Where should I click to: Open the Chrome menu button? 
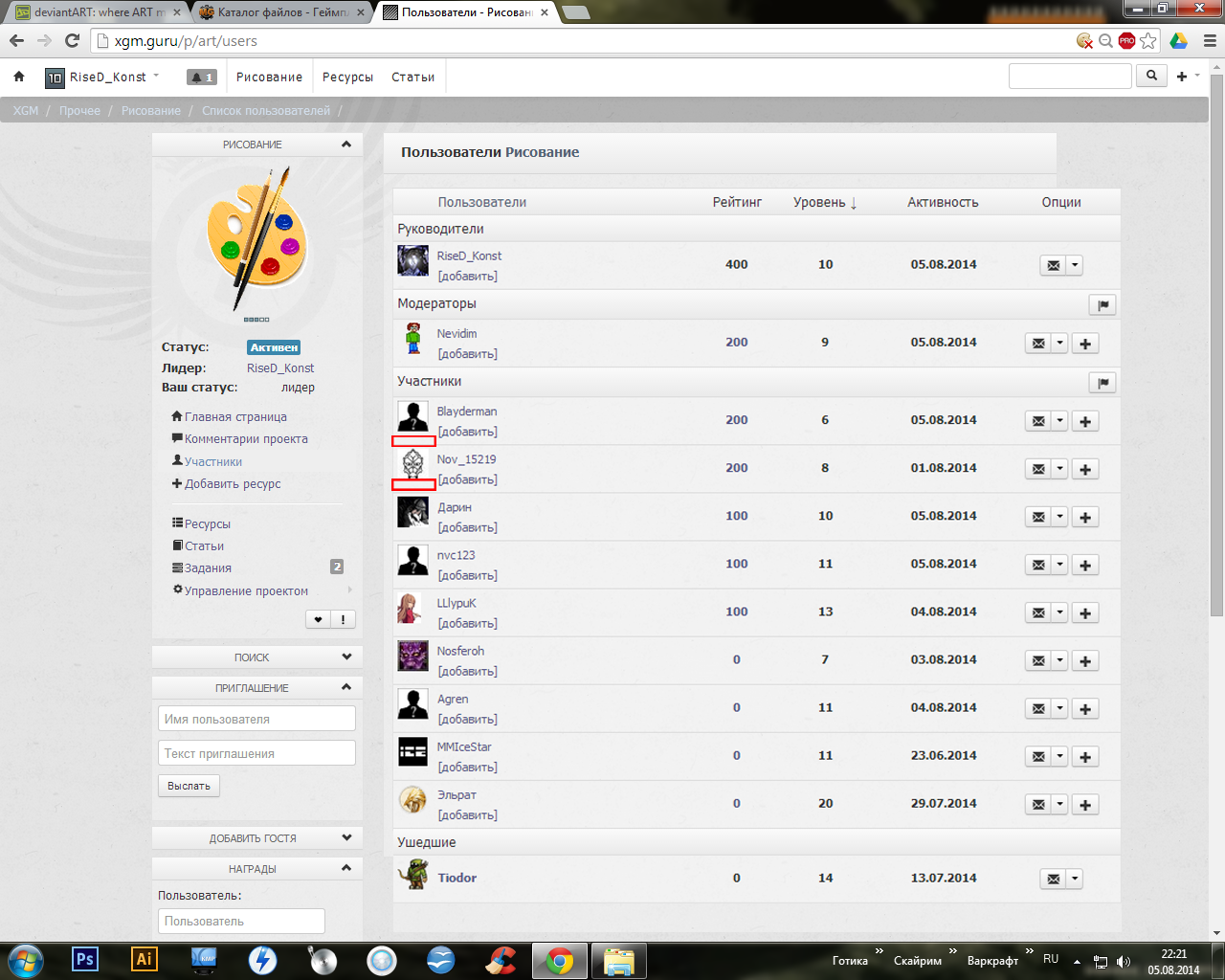pyautogui.click(x=1209, y=40)
